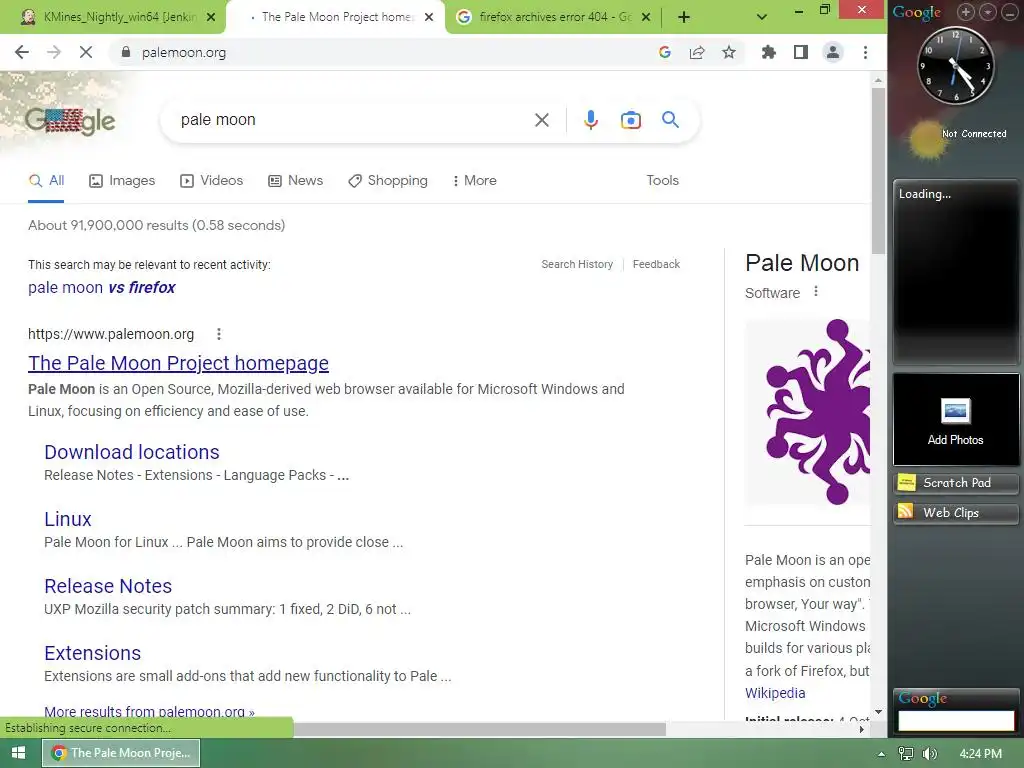This screenshot has width=1024, height=768.
Task: Switch to Videos results
Action: [212, 181]
